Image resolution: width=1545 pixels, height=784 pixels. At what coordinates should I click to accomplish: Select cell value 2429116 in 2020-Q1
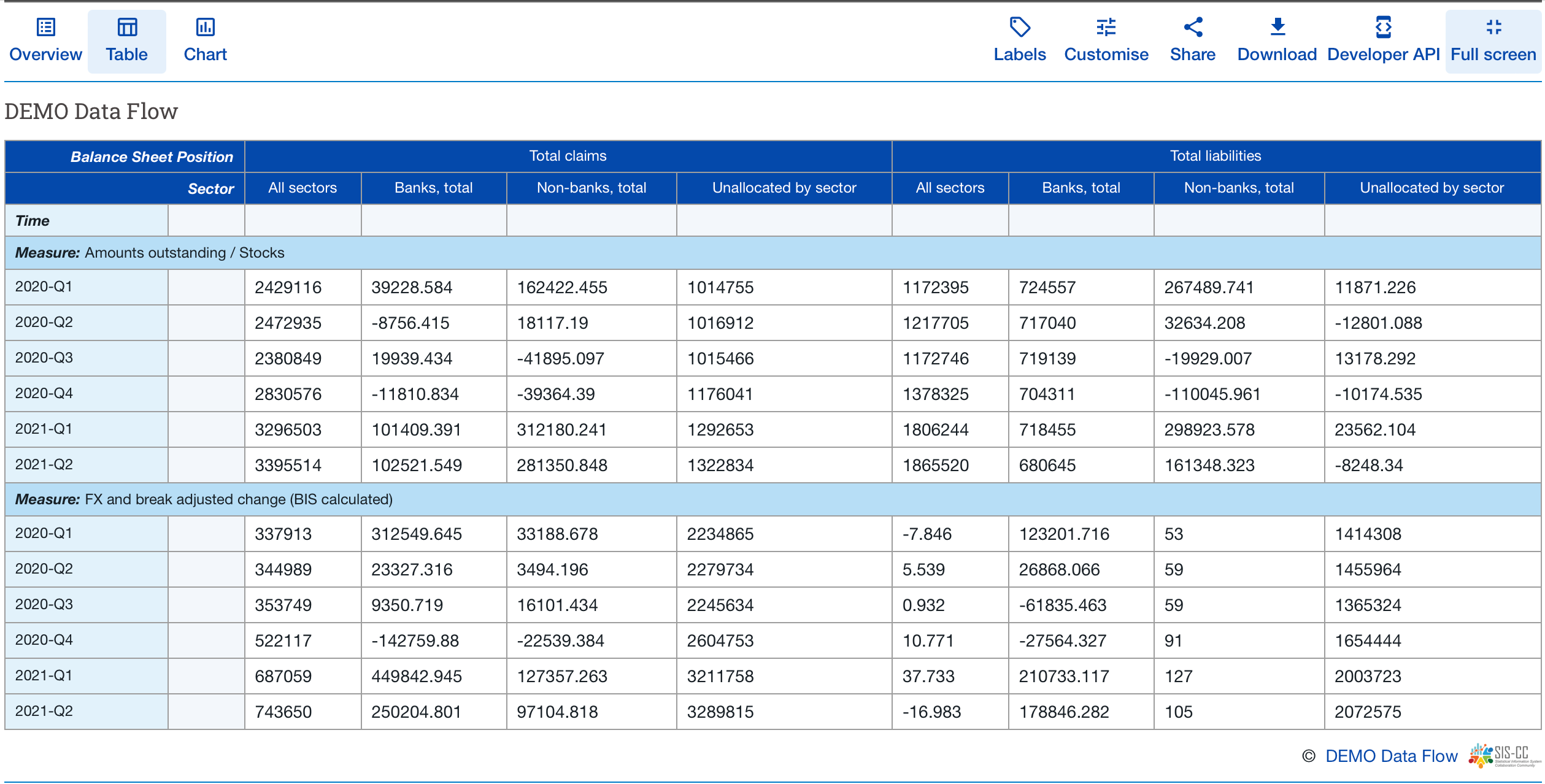288,287
